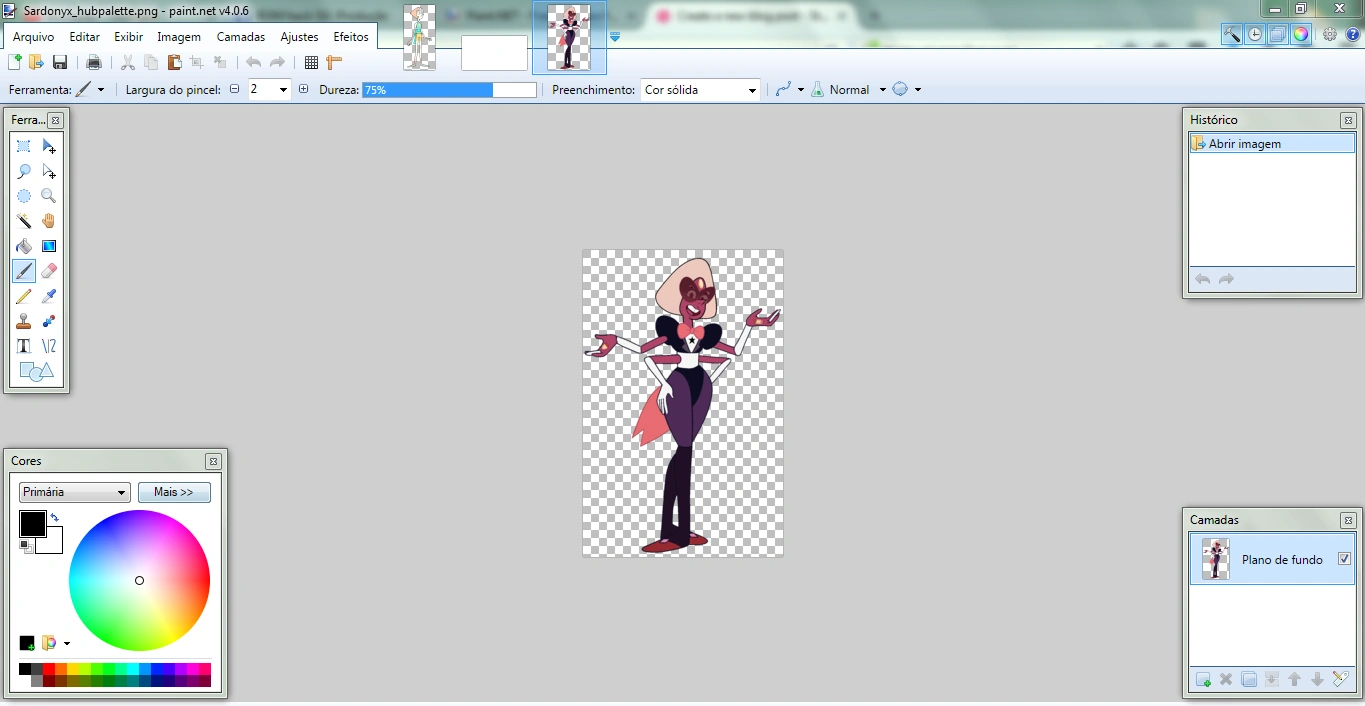Open the brush width value dropdown
The height and width of the screenshot is (706, 1365).
click(283, 89)
